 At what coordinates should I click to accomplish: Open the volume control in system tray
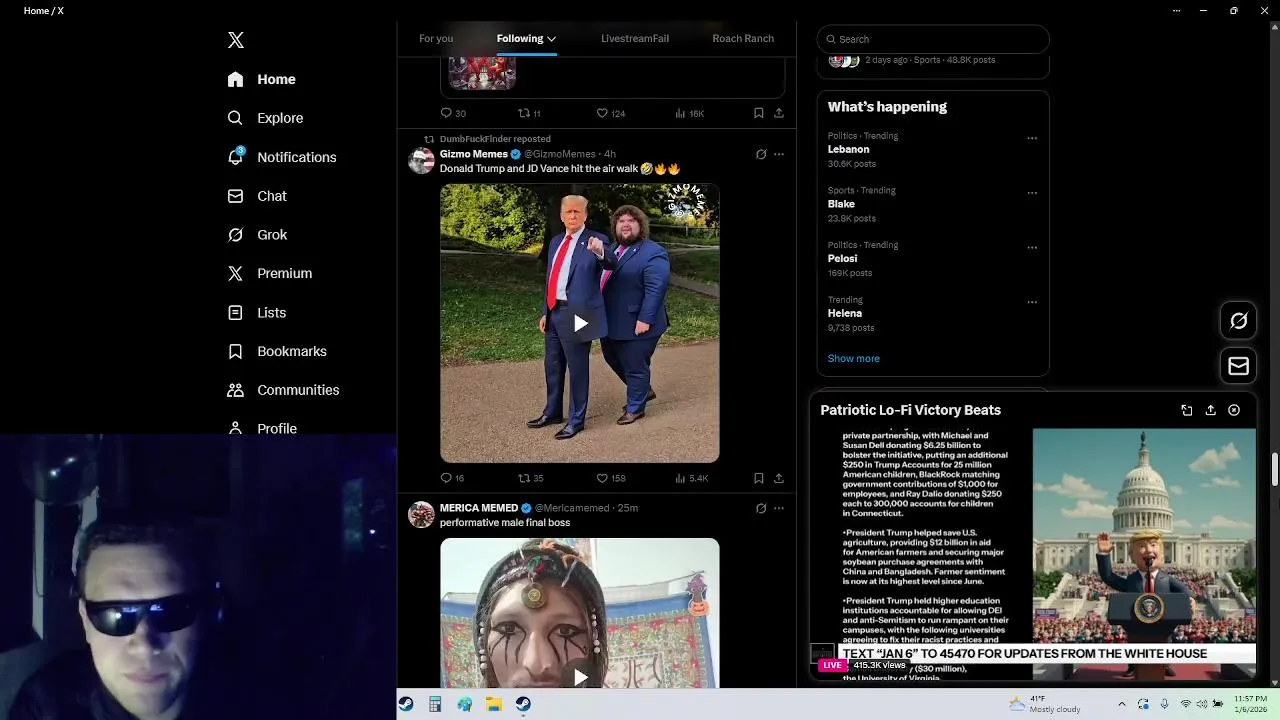[x=1202, y=704]
